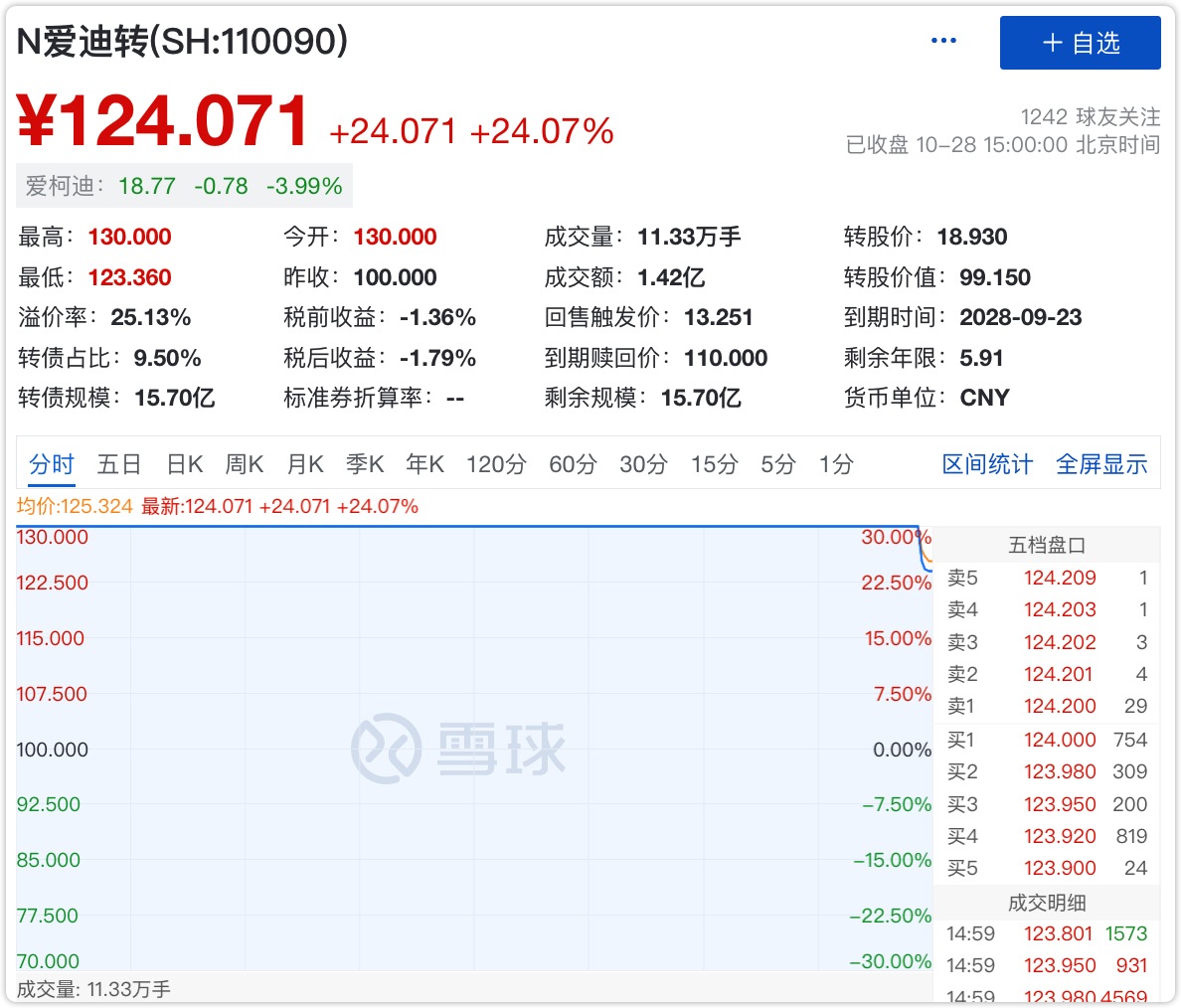Viewport: 1181px width, 1008px height.
Task: Click 全屏显示 to show fullscreen chart
Action: [x=1101, y=464]
